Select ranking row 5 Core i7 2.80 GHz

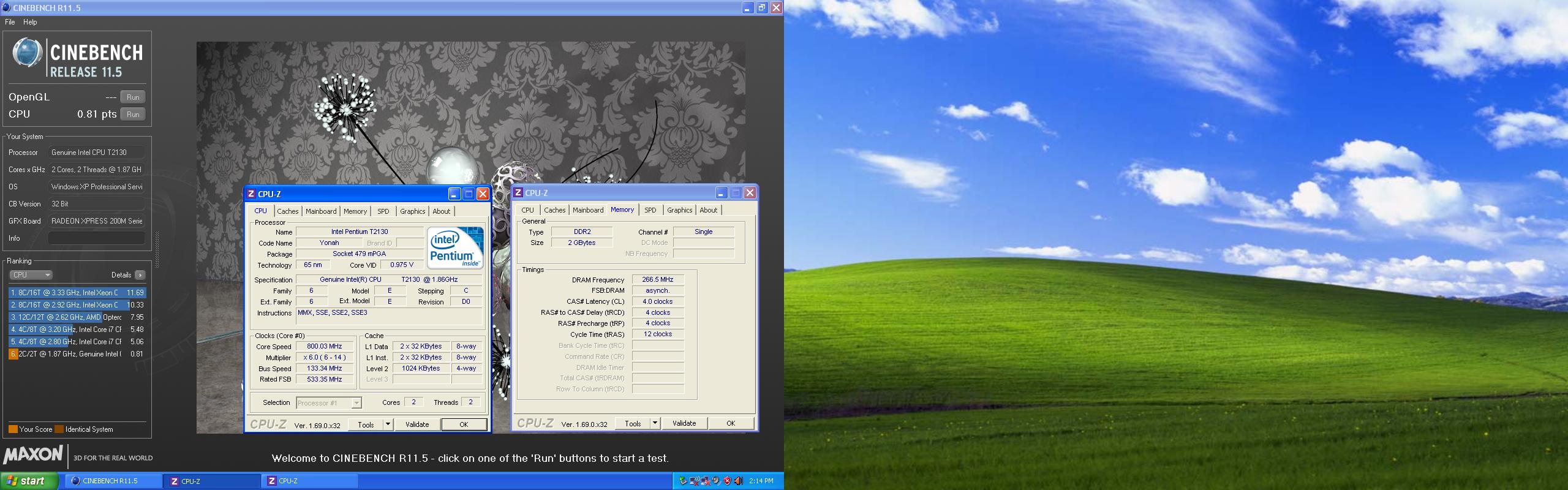point(77,342)
